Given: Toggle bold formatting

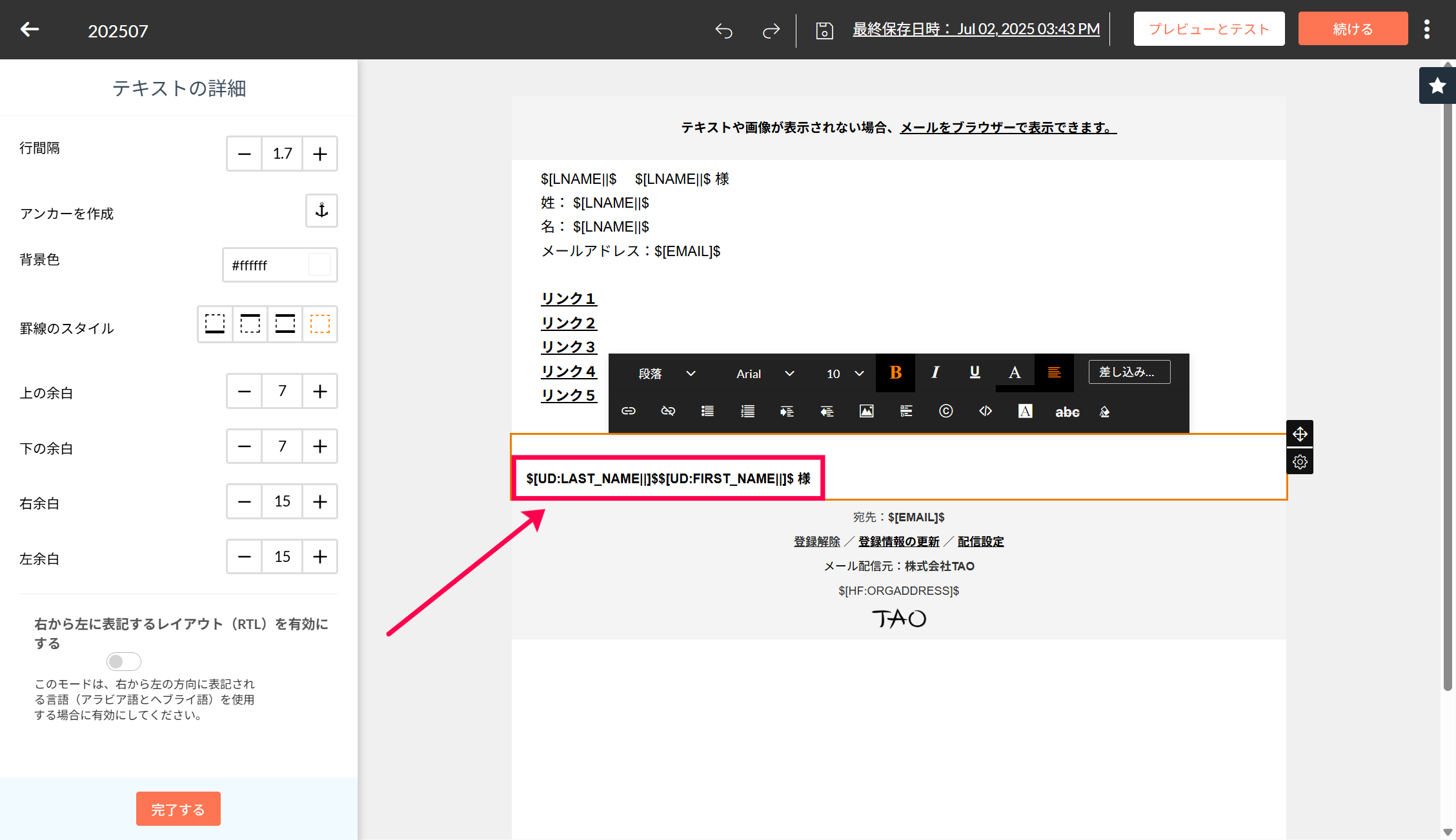Looking at the screenshot, I should click(895, 373).
